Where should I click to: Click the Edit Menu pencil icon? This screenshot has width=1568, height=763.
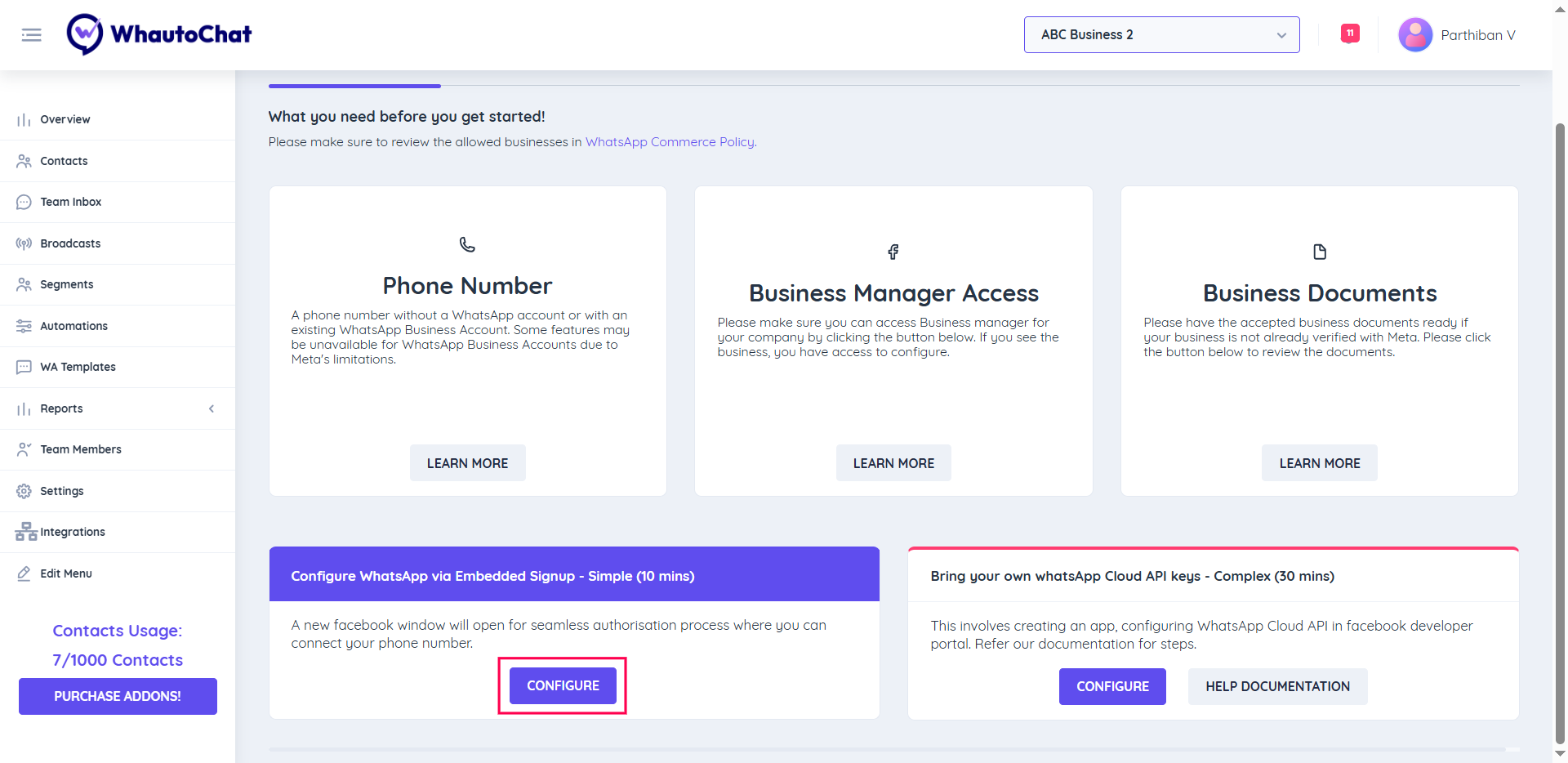pyautogui.click(x=24, y=573)
